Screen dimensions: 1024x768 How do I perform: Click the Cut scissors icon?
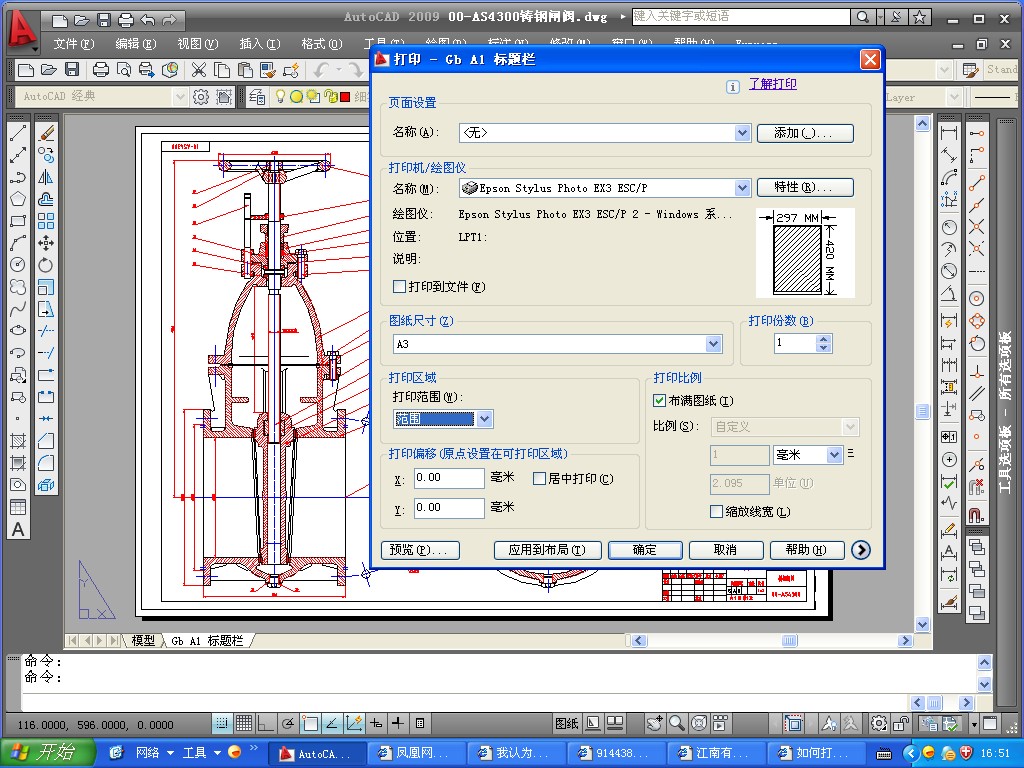198,70
